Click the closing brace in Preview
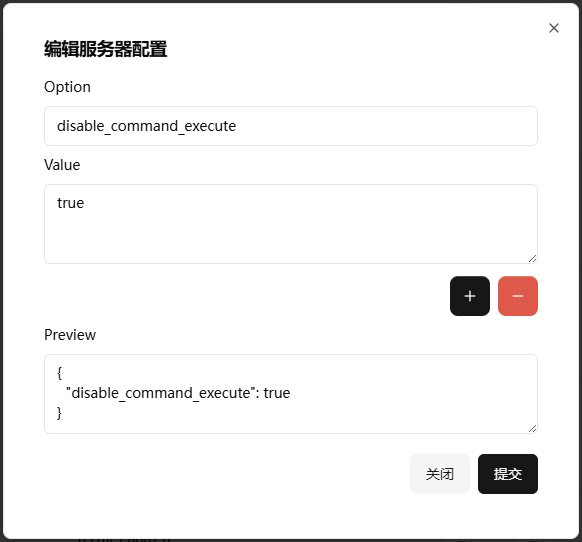The image size is (582, 542). tap(59, 413)
